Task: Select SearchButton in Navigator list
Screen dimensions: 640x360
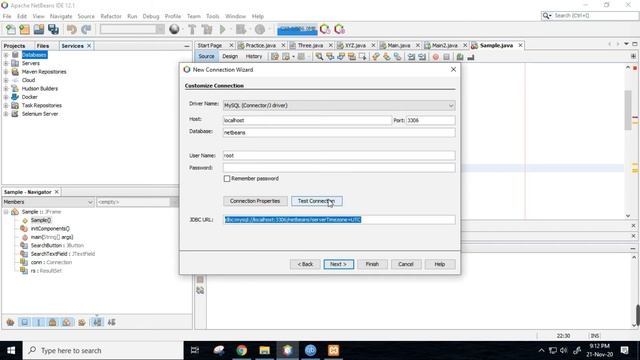Action: (57, 245)
